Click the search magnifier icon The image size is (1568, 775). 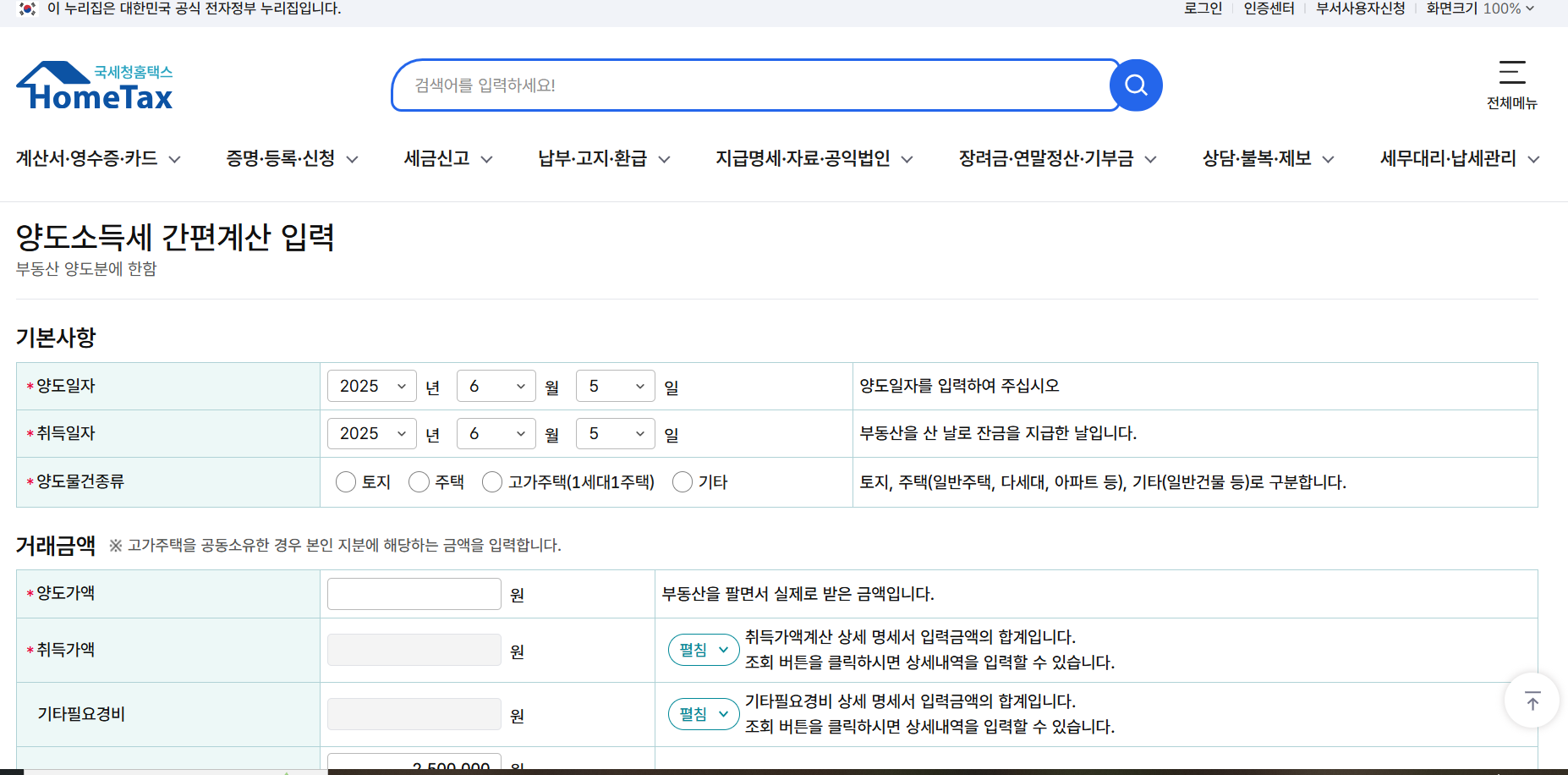point(1136,85)
